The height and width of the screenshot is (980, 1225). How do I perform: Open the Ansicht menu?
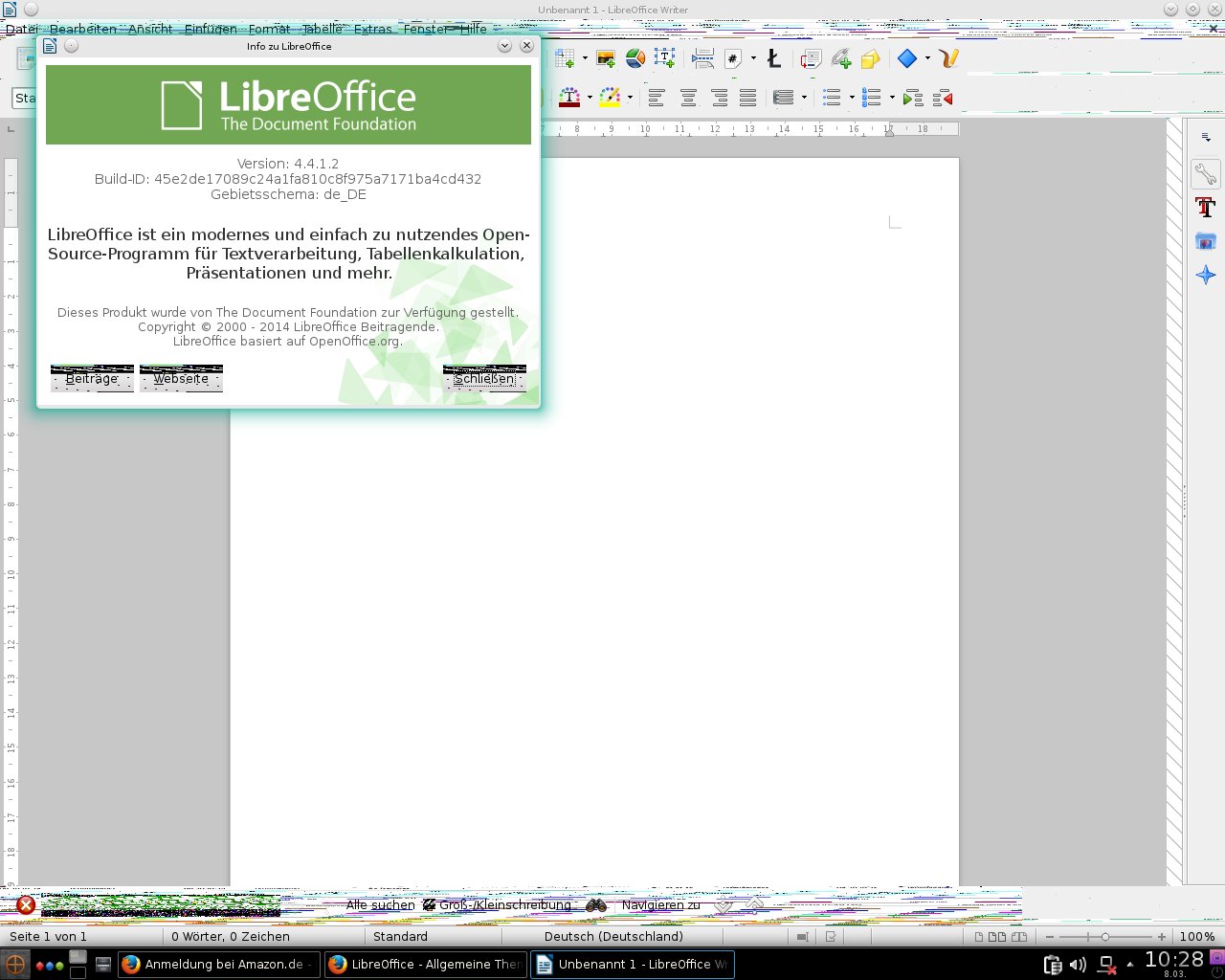(150, 29)
